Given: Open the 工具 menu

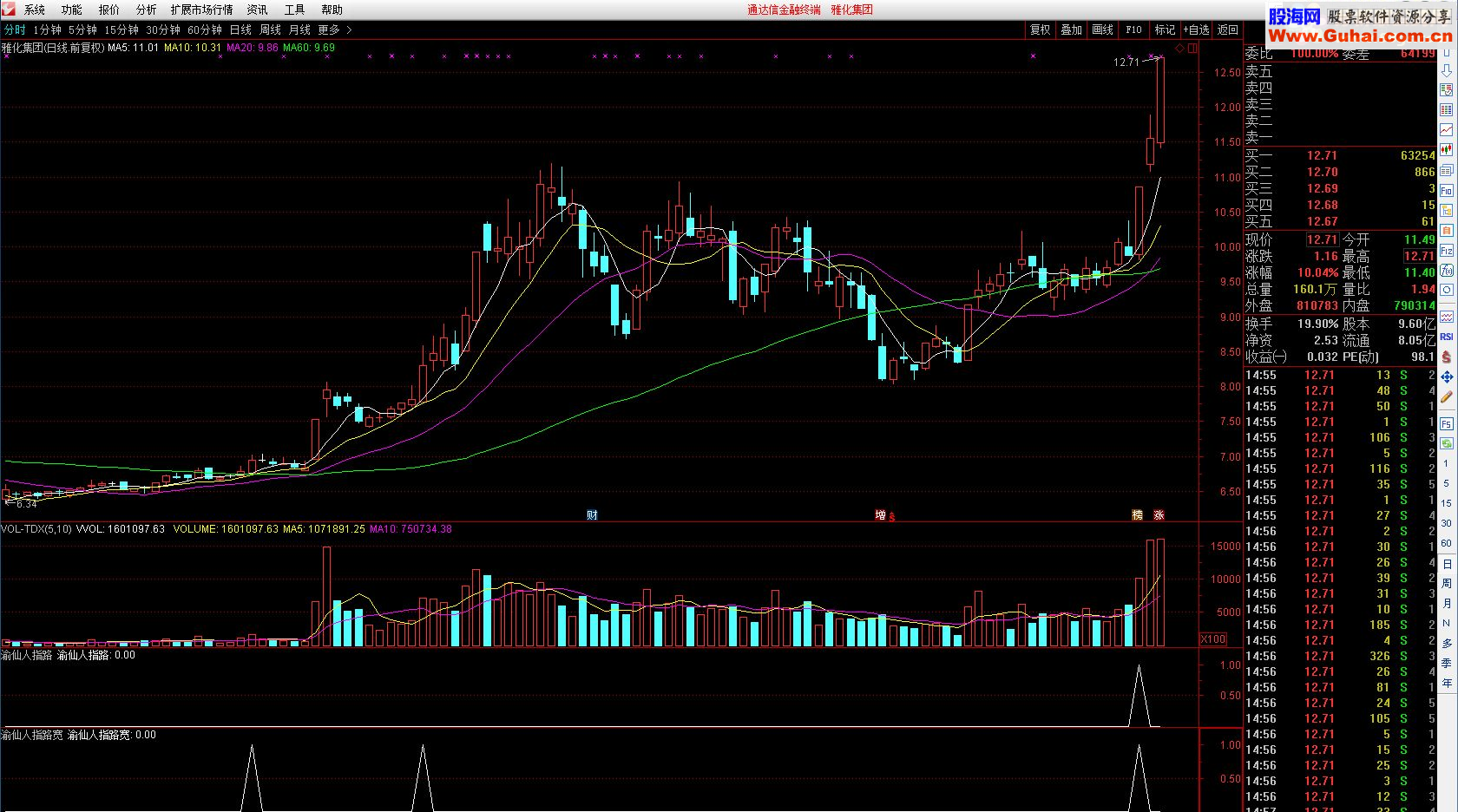Looking at the screenshot, I should [295, 10].
